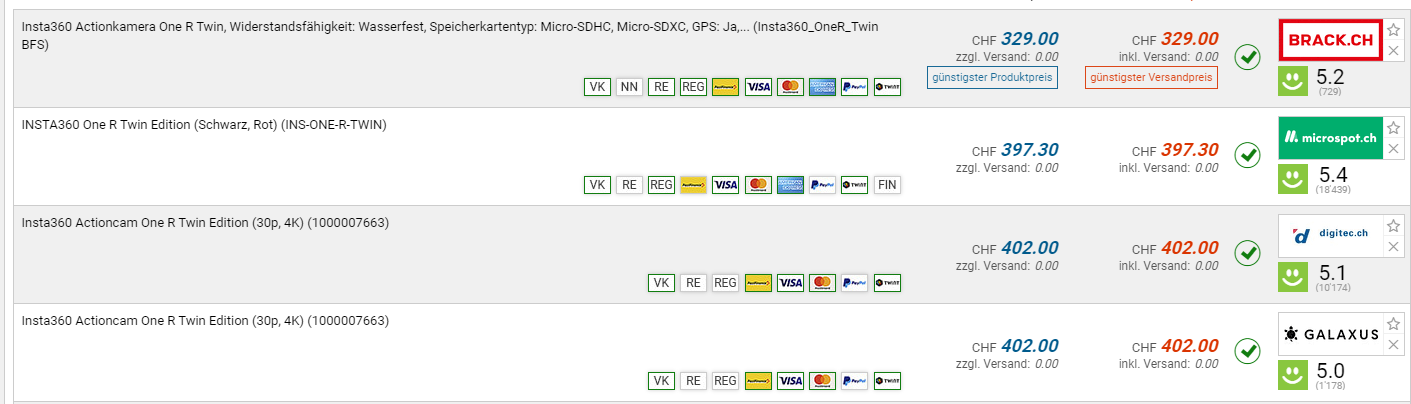Toggle favorite star for microspot.ch
Screen dimensions: 1411x404
tap(1393, 128)
